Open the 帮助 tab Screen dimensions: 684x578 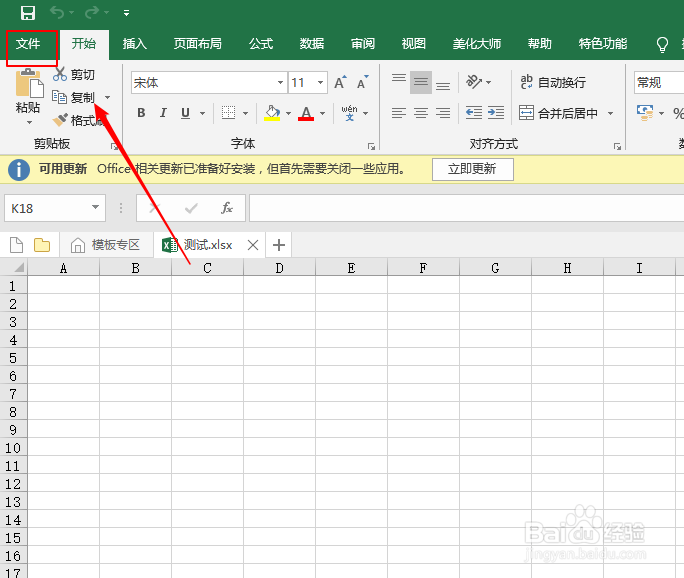[x=540, y=44]
